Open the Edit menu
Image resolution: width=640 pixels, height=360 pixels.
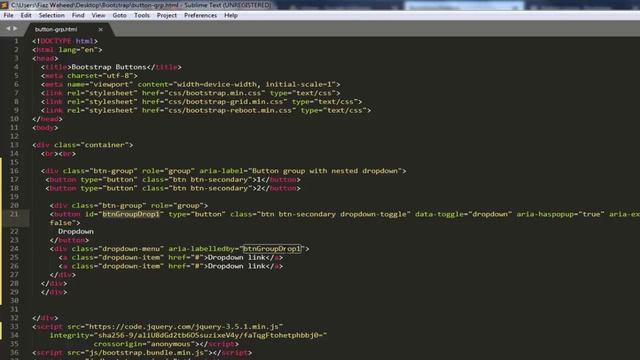click(x=26, y=16)
